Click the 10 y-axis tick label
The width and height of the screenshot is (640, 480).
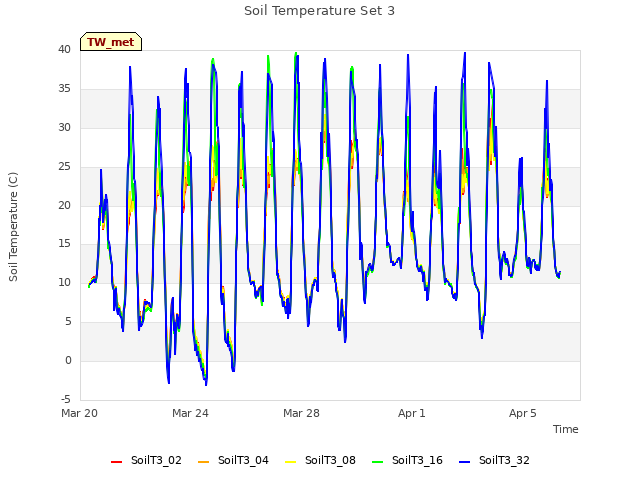point(64,282)
